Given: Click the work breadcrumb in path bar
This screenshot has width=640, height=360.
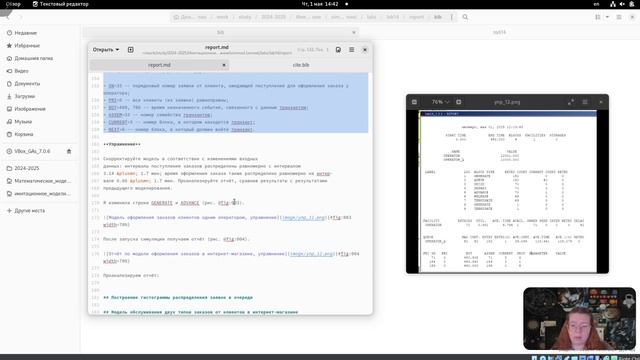Looking at the screenshot, I should click(x=222, y=17).
